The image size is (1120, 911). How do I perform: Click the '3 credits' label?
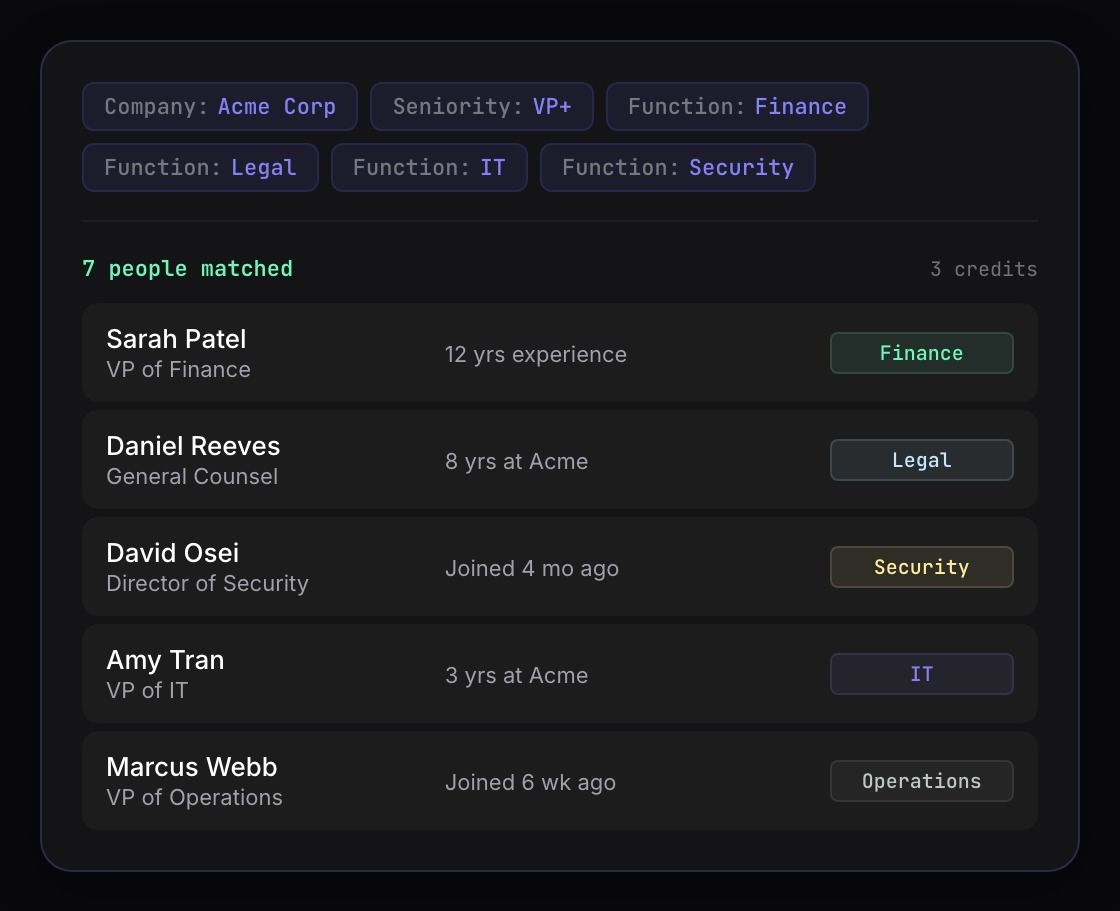point(984,269)
